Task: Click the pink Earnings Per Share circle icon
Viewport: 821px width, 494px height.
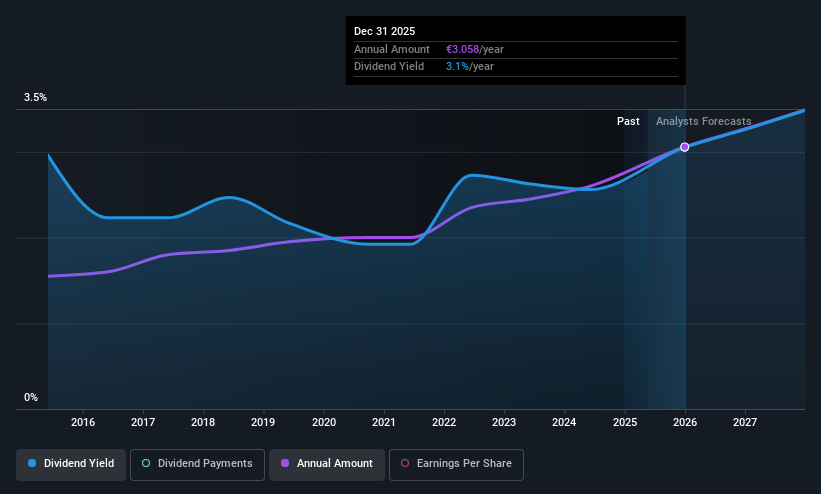Action: 405,463
